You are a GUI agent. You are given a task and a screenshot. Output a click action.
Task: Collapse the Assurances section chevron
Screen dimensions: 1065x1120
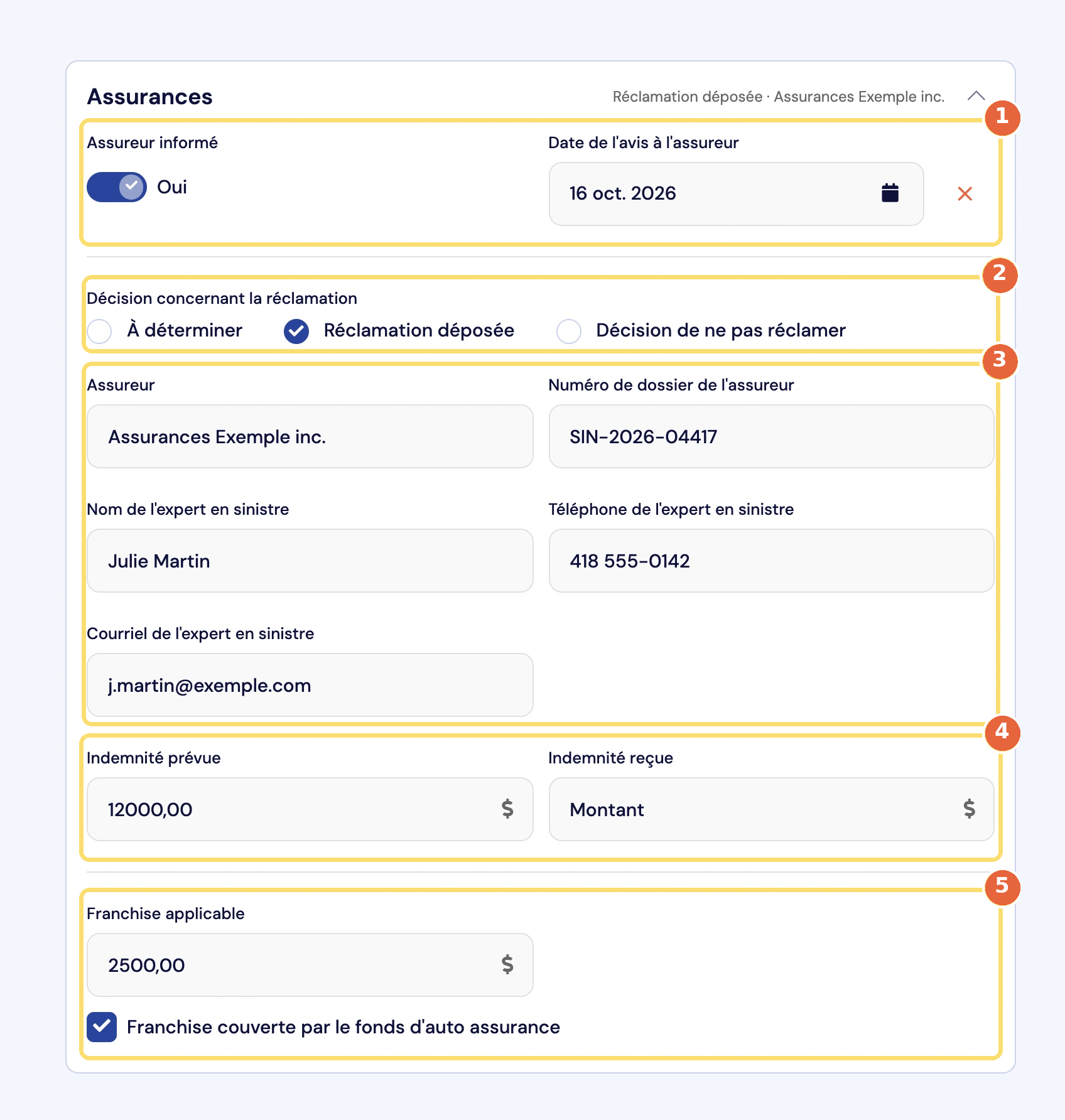coord(976,96)
